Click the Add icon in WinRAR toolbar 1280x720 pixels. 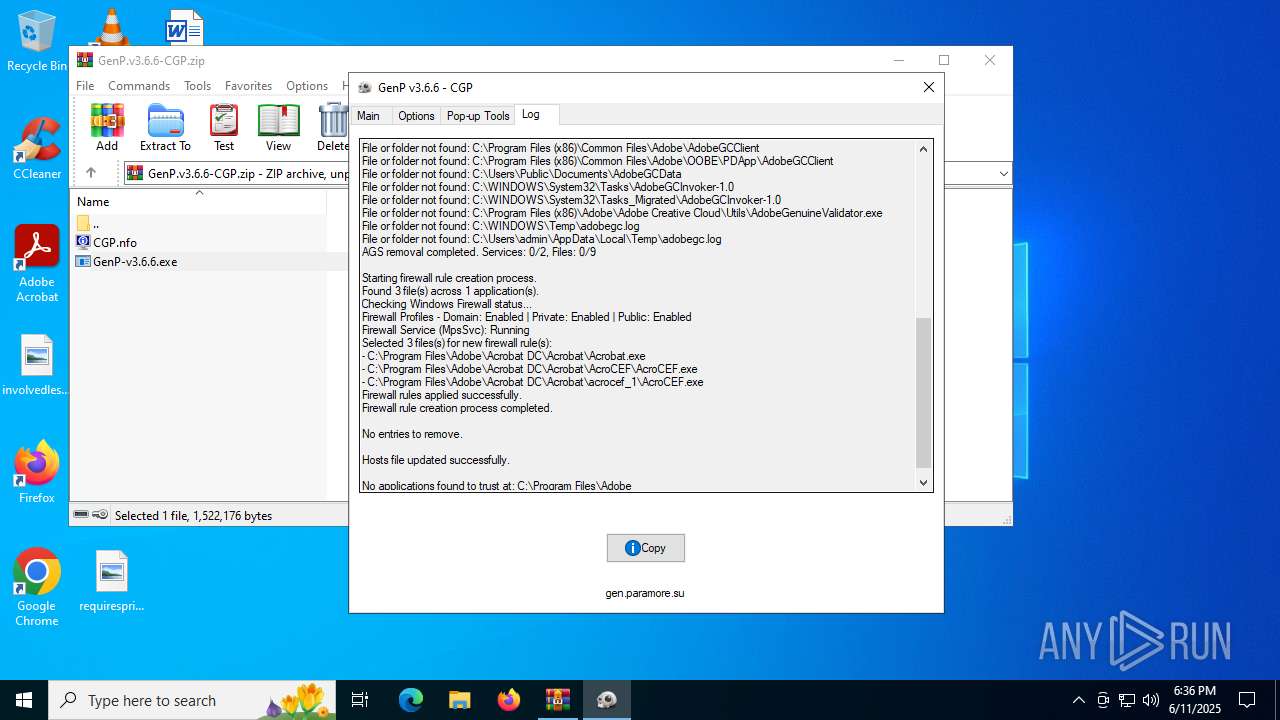click(x=107, y=127)
